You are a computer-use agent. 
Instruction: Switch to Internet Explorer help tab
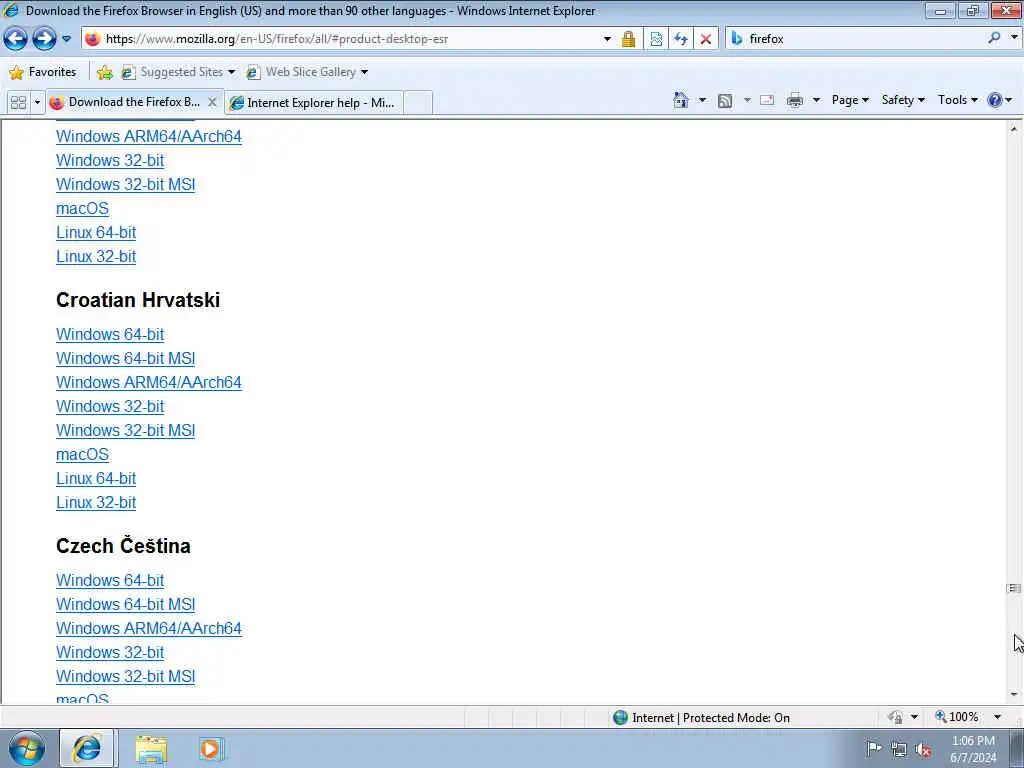coord(313,103)
